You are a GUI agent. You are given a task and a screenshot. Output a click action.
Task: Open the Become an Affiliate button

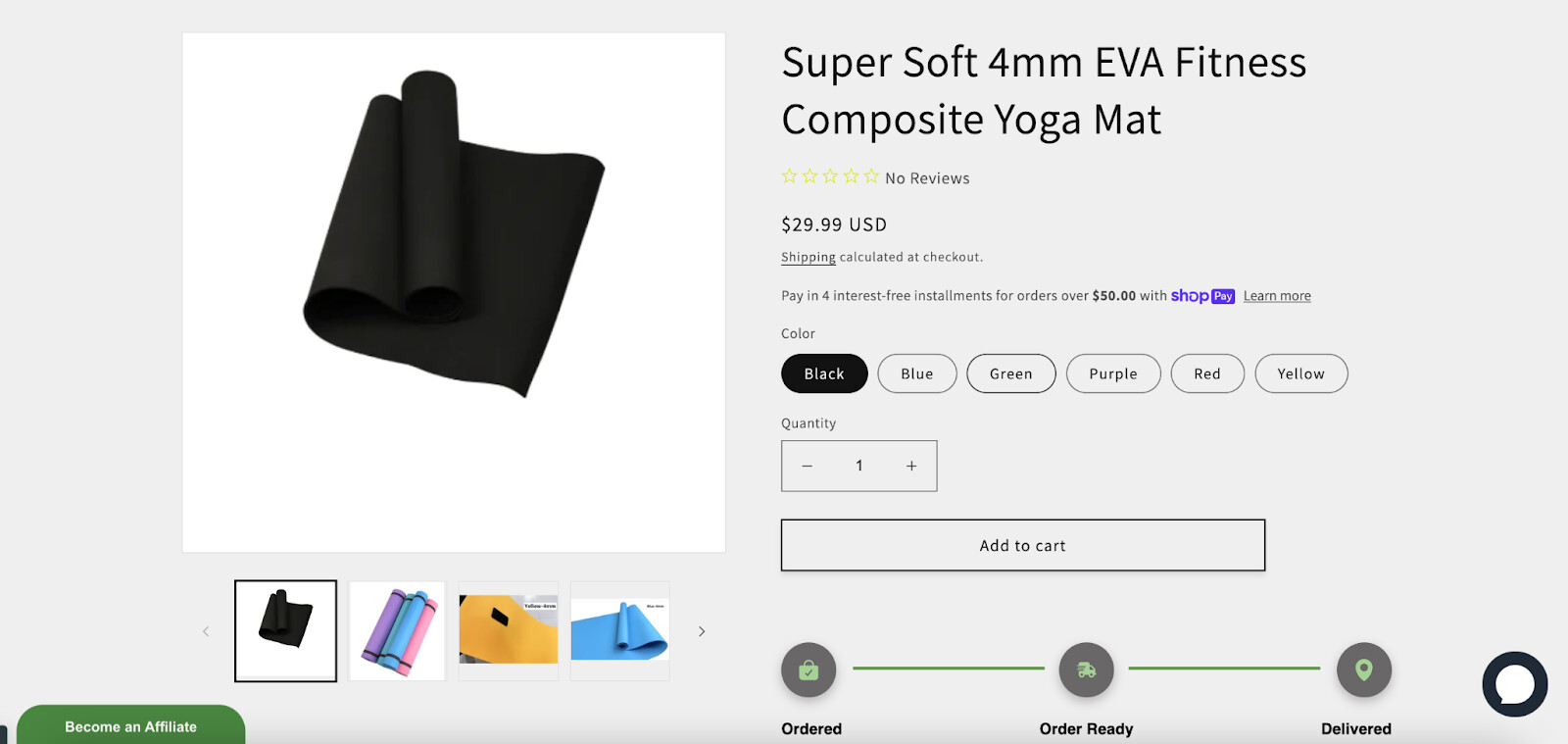click(130, 725)
